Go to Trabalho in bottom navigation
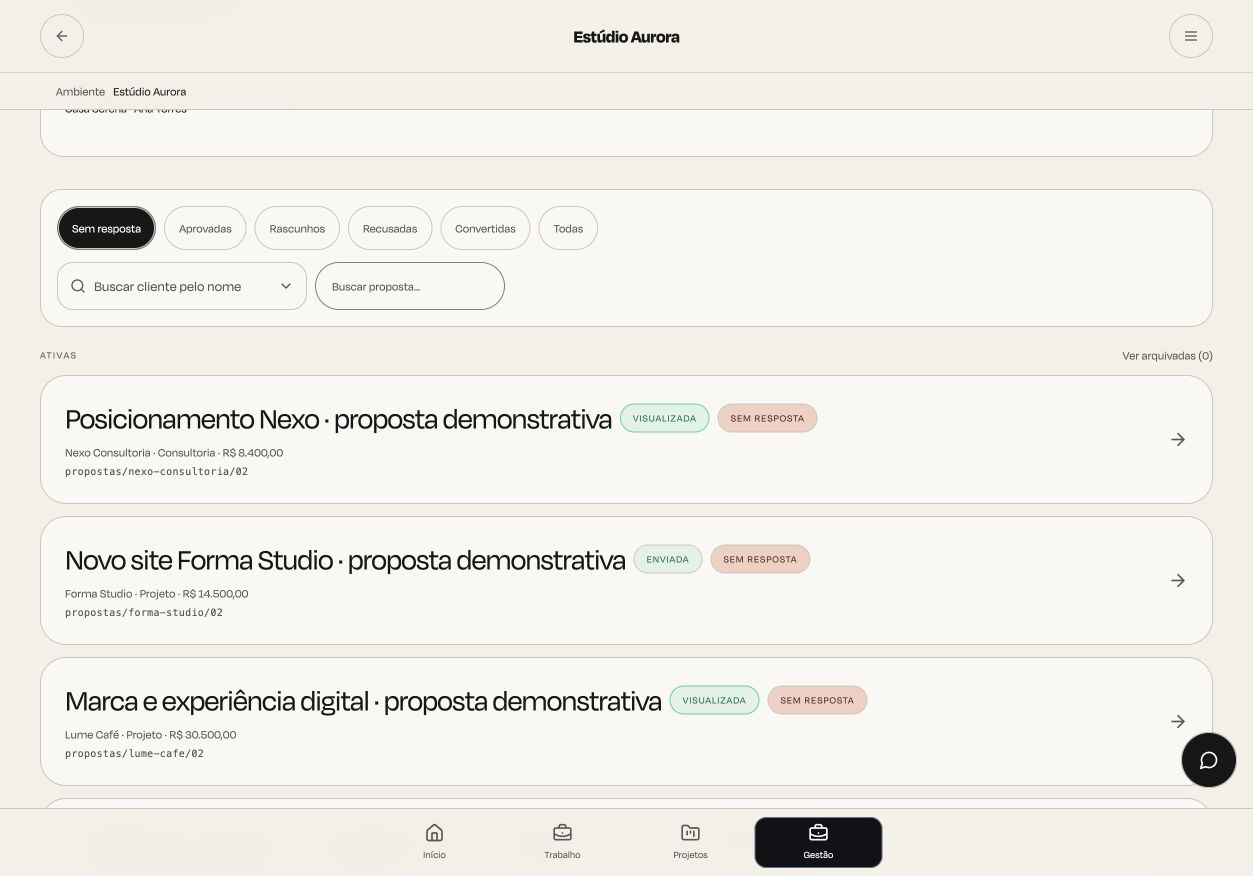Screen dimensions: 1253x876 [562, 841]
